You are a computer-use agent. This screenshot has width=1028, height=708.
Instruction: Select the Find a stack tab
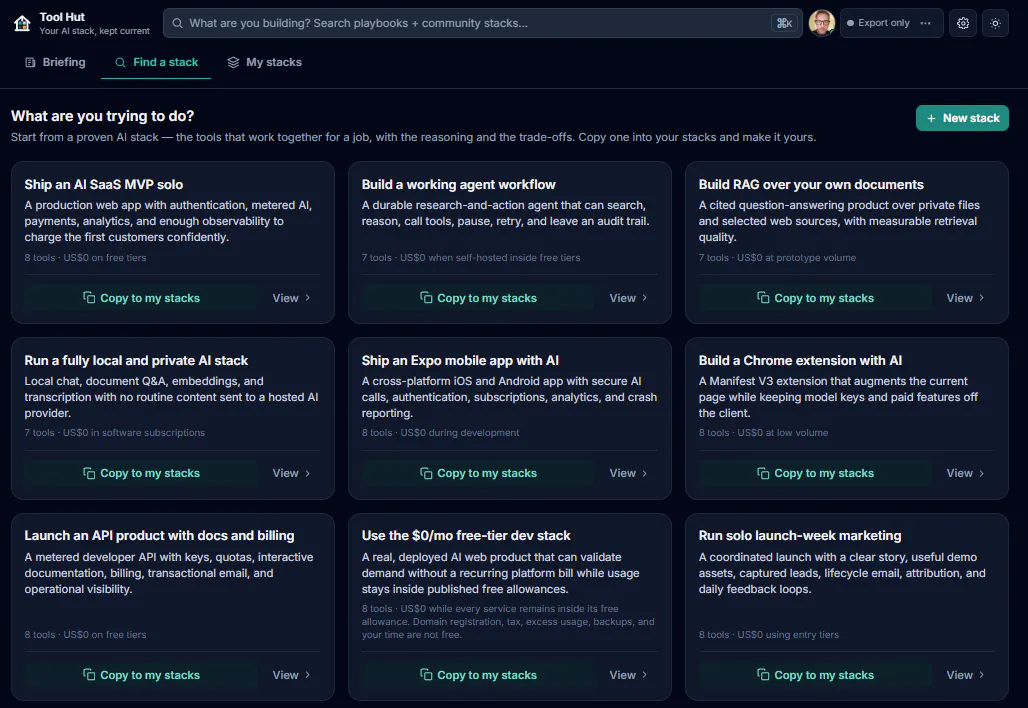tap(156, 62)
